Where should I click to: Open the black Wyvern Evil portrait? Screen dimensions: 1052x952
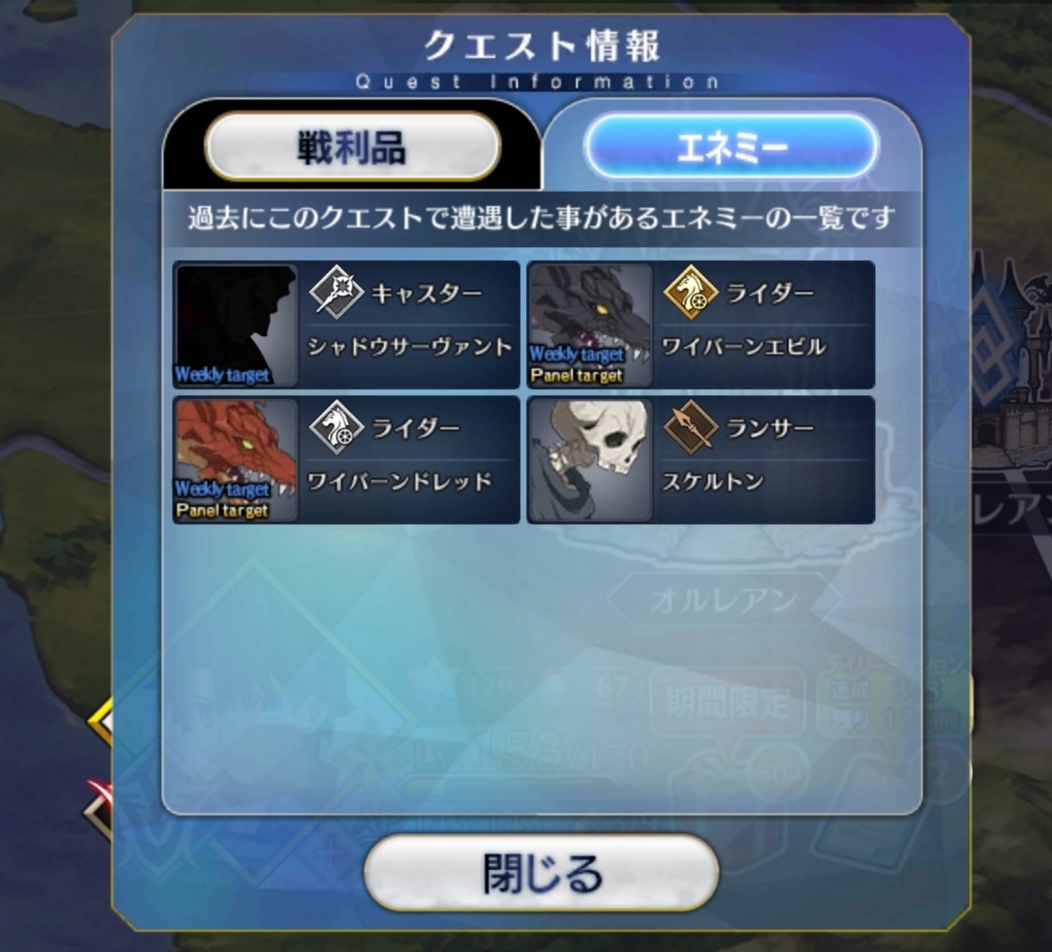pyautogui.click(x=590, y=325)
